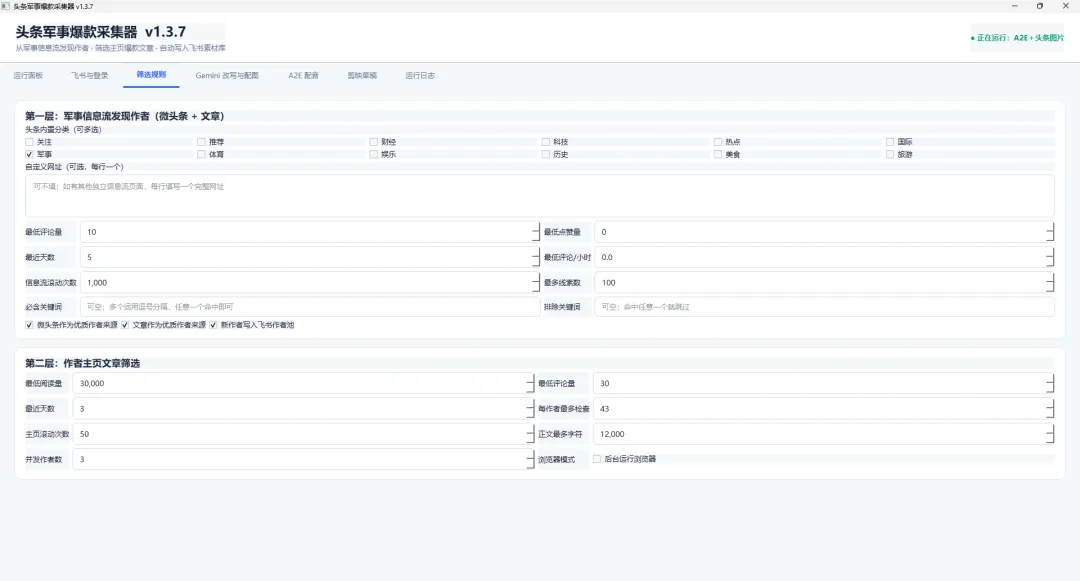Select the 筛选规则 tab

coord(151,75)
